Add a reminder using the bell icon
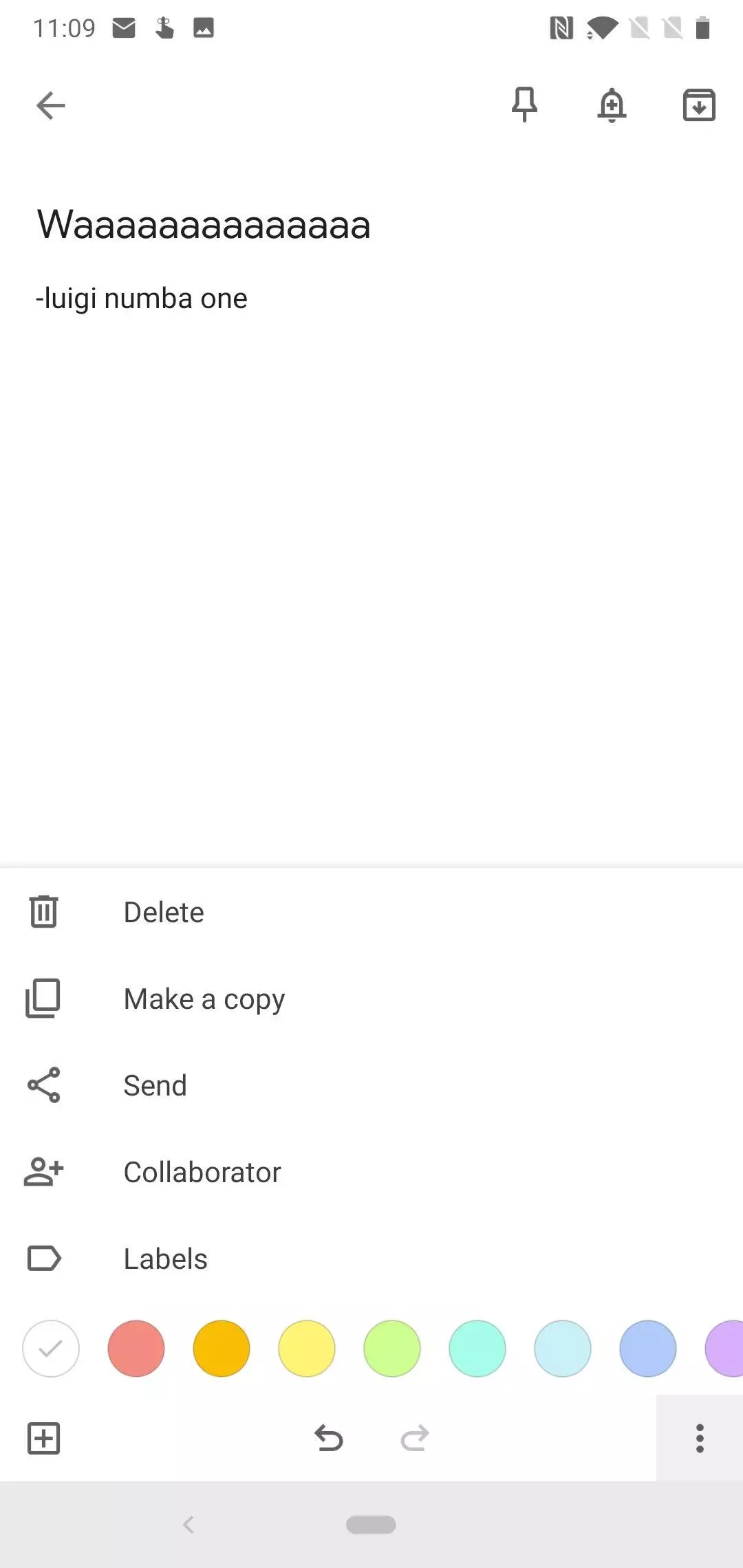 coord(612,105)
